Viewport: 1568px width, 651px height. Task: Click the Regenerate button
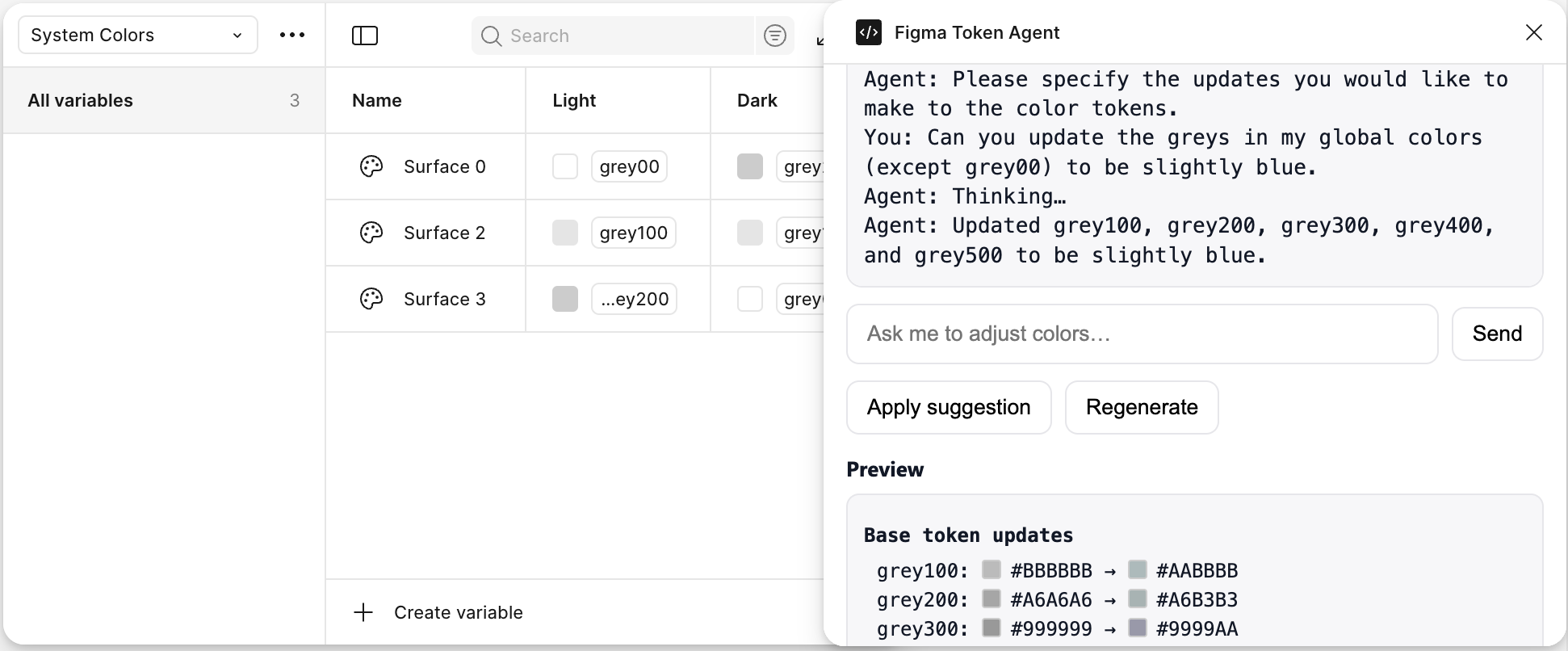pos(1141,407)
